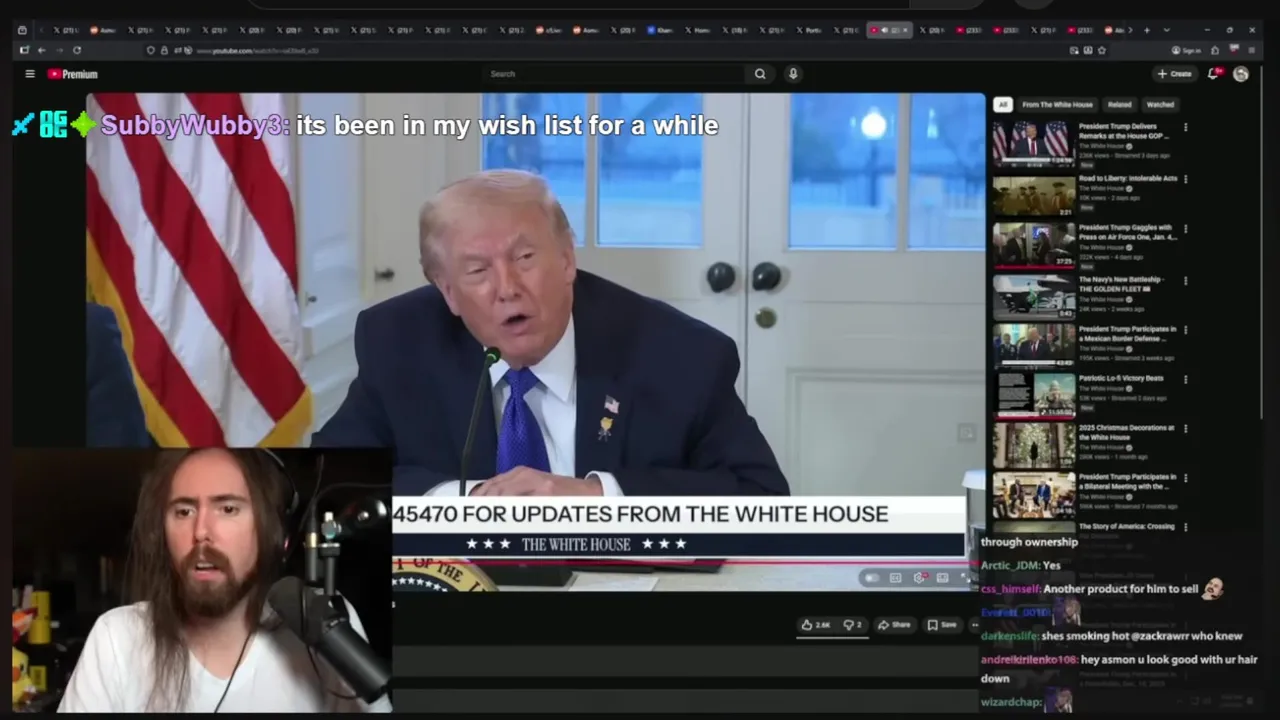Open options for Bilateral Meeting video
Image resolution: width=1280 pixels, height=720 pixels.
click(x=1186, y=478)
